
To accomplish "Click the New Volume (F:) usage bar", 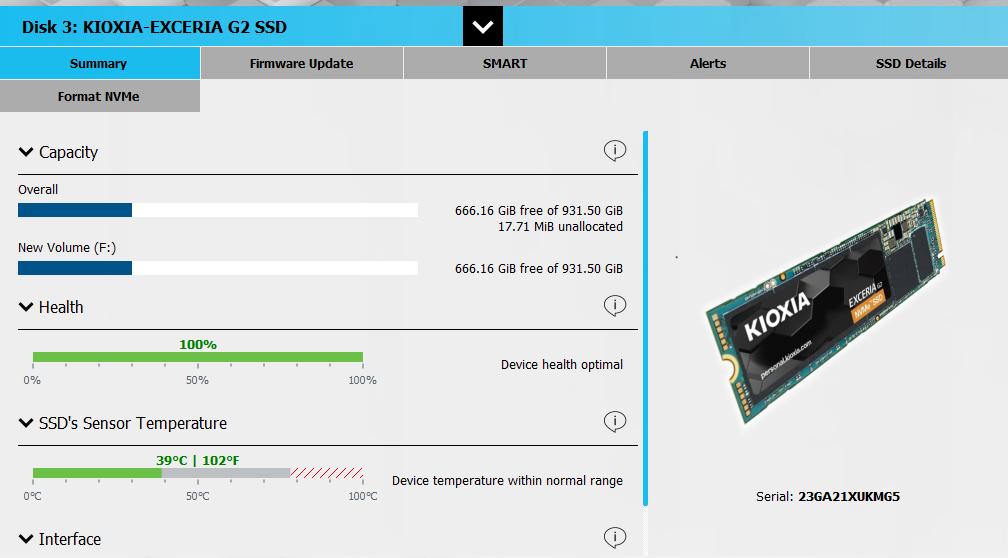I will (x=218, y=268).
